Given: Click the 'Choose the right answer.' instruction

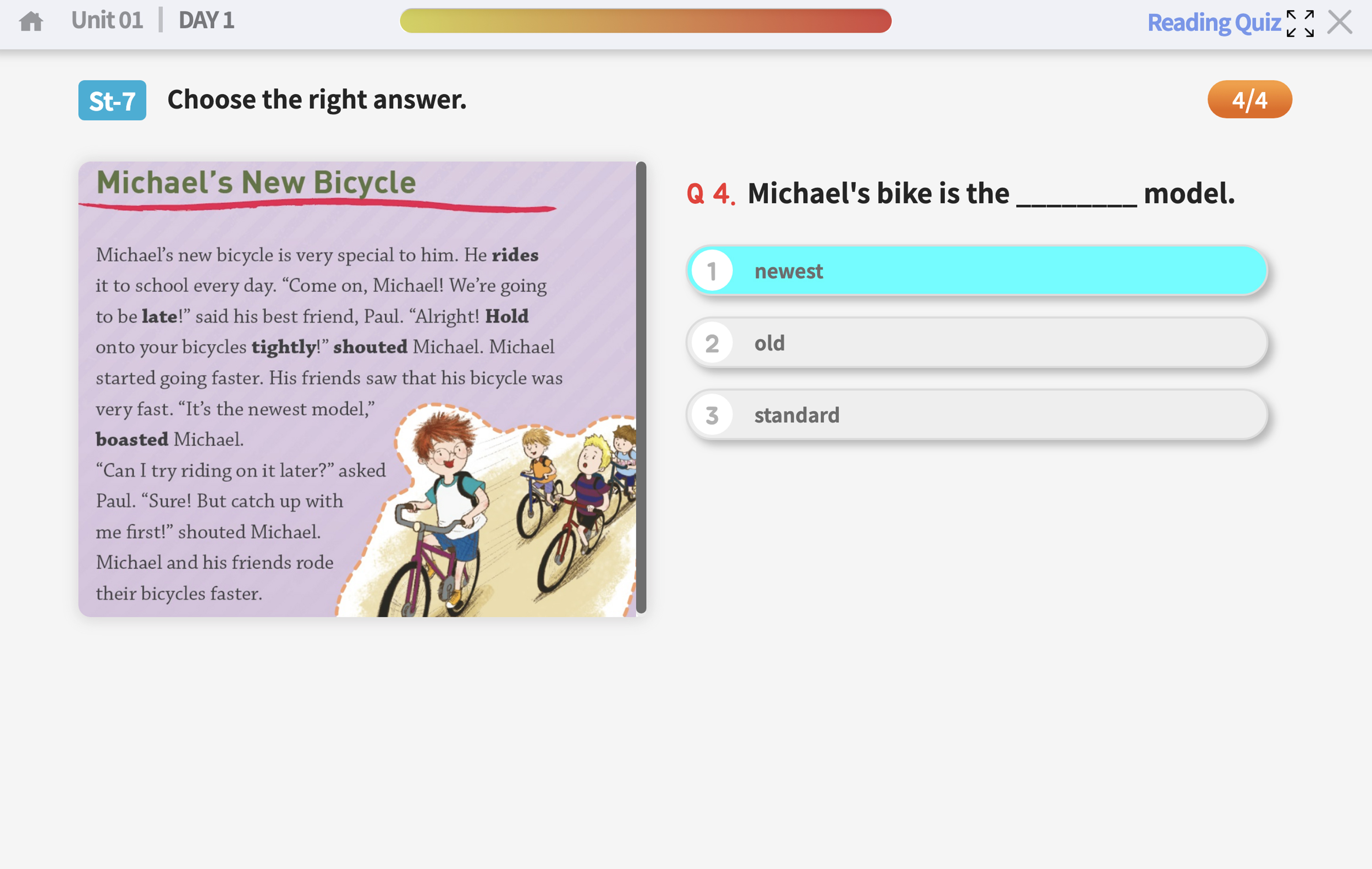Looking at the screenshot, I should pyautogui.click(x=317, y=100).
